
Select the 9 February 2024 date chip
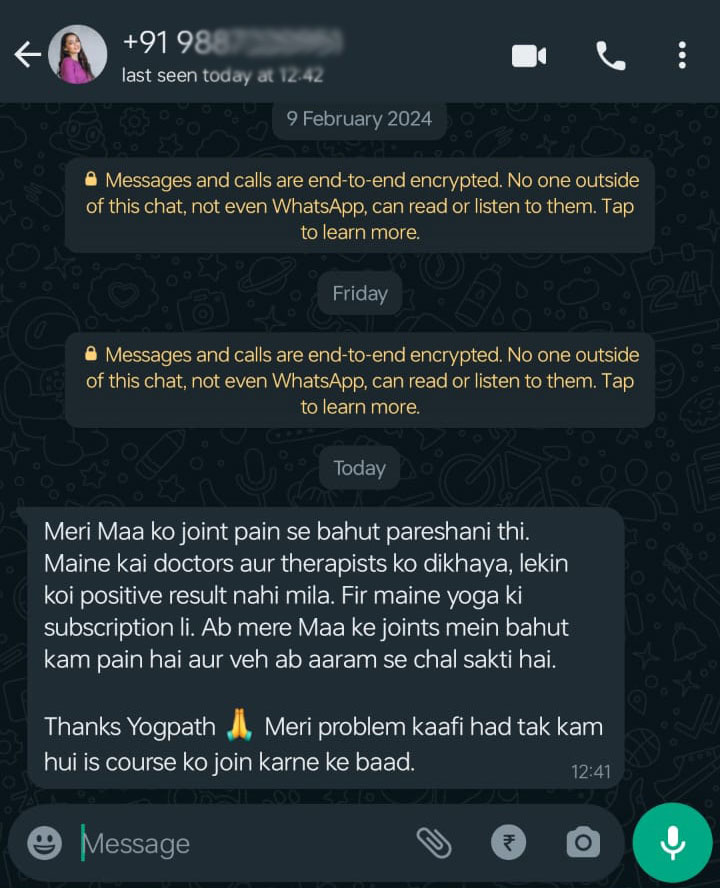click(359, 119)
